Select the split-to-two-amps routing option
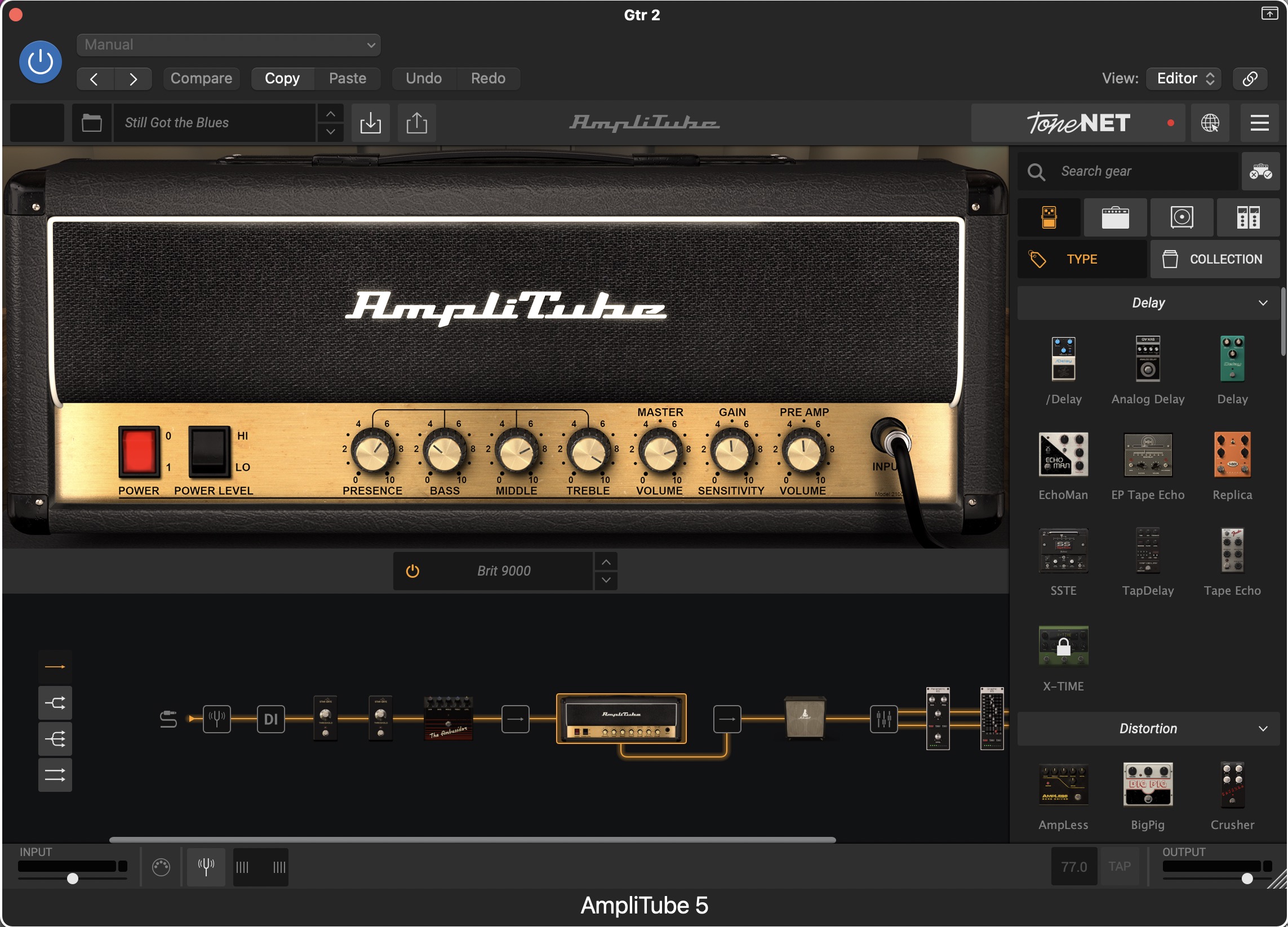This screenshot has height=927, width=1288. pyautogui.click(x=55, y=703)
